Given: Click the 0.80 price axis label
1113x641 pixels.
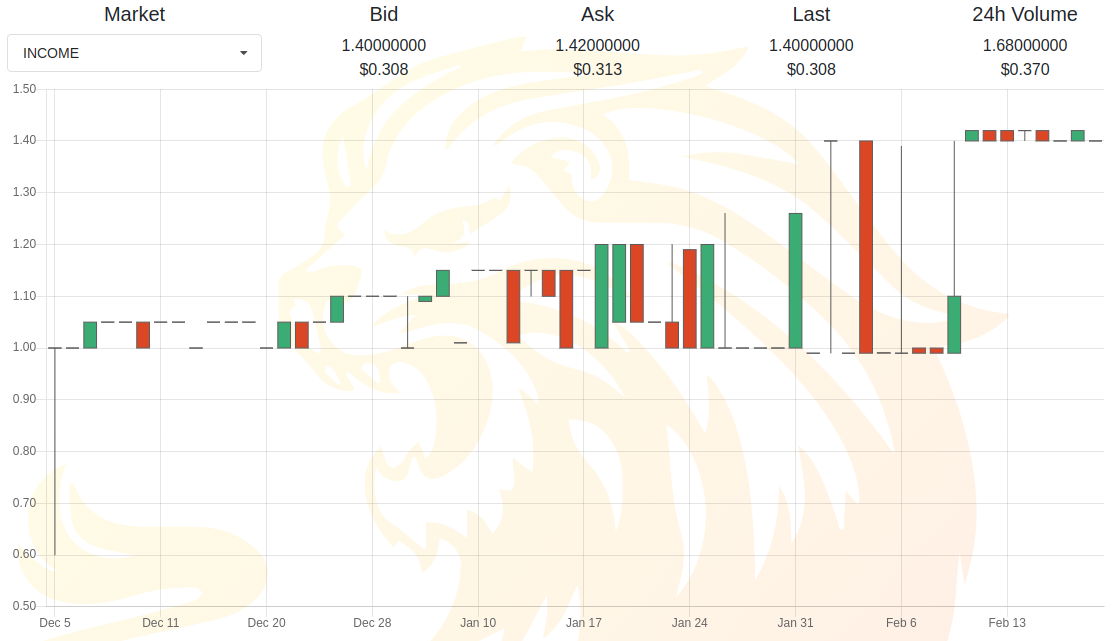Looking at the screenshot, I should 24,450.
